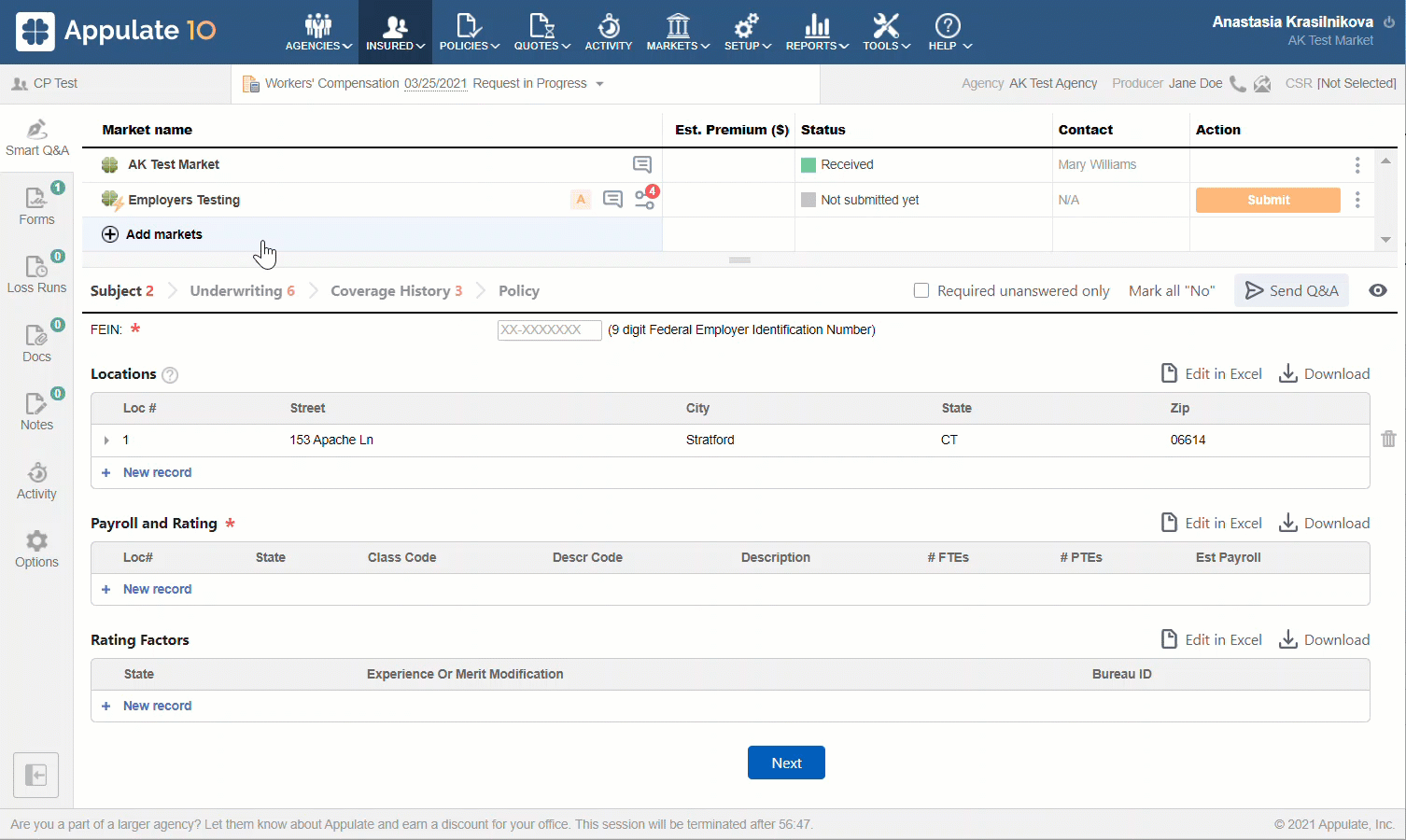Download the Locations table
This screenshot has height=840, width=1406.
(x=1324, y=373)
